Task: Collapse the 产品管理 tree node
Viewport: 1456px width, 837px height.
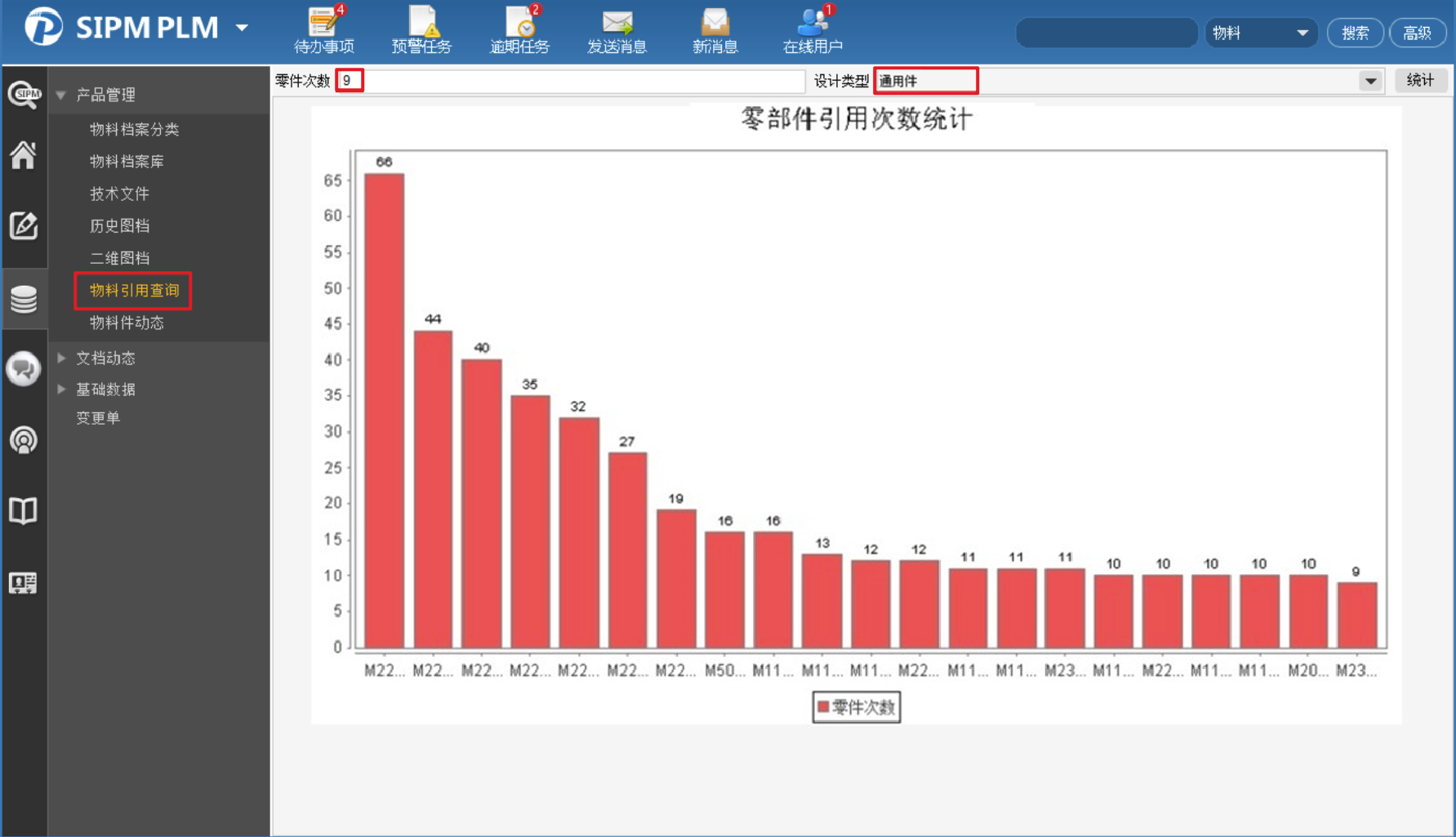Action: (60, 96)
